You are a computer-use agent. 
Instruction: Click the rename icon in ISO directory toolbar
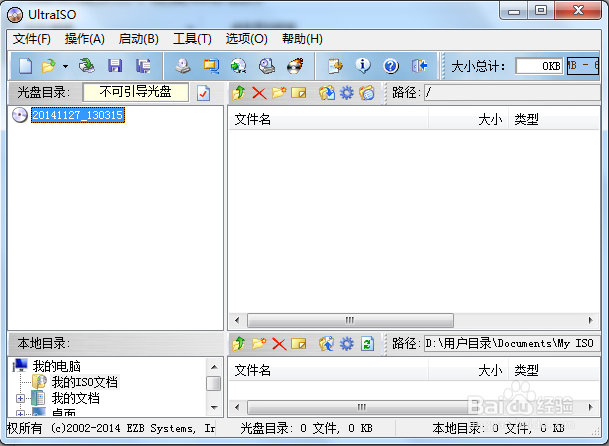click(x=298, y=93)
